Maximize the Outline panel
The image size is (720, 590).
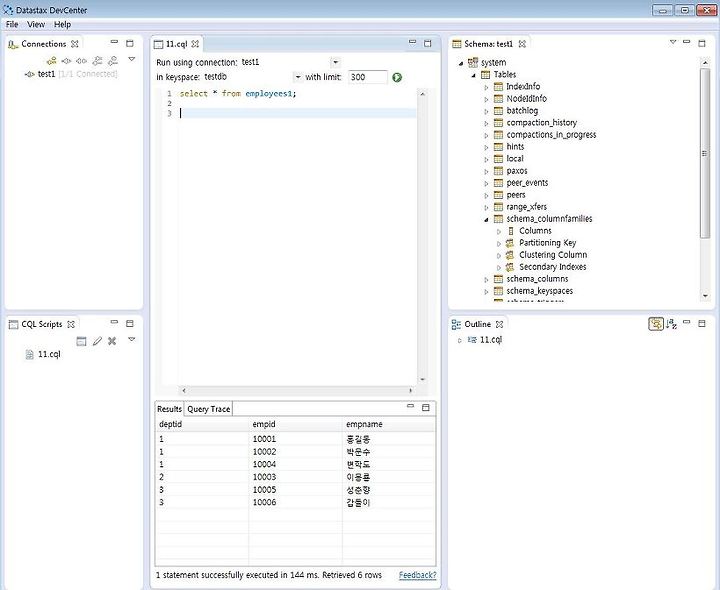point(702,324)
